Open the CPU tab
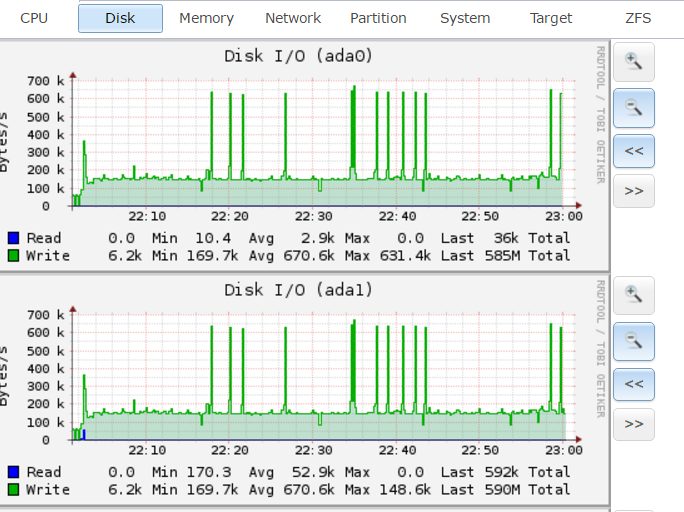Image resolution: width=684 pixels, height=512 pixels. coord(34,18)
